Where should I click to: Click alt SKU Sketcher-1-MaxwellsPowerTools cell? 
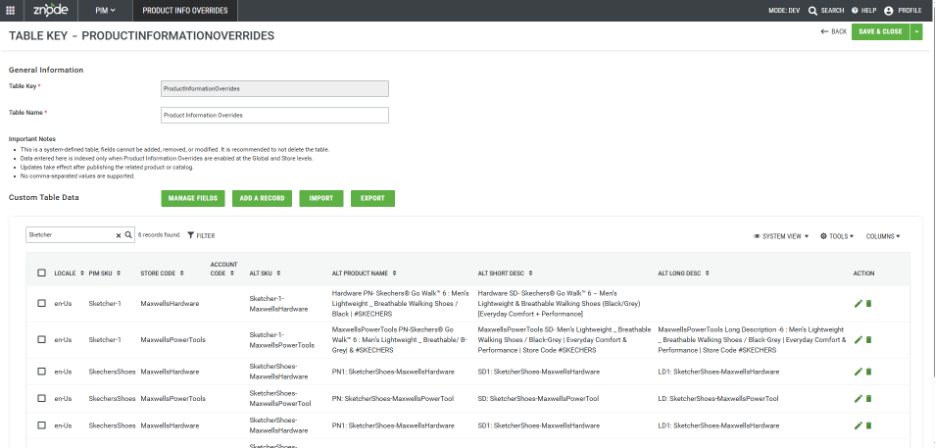tap(282, 339)
